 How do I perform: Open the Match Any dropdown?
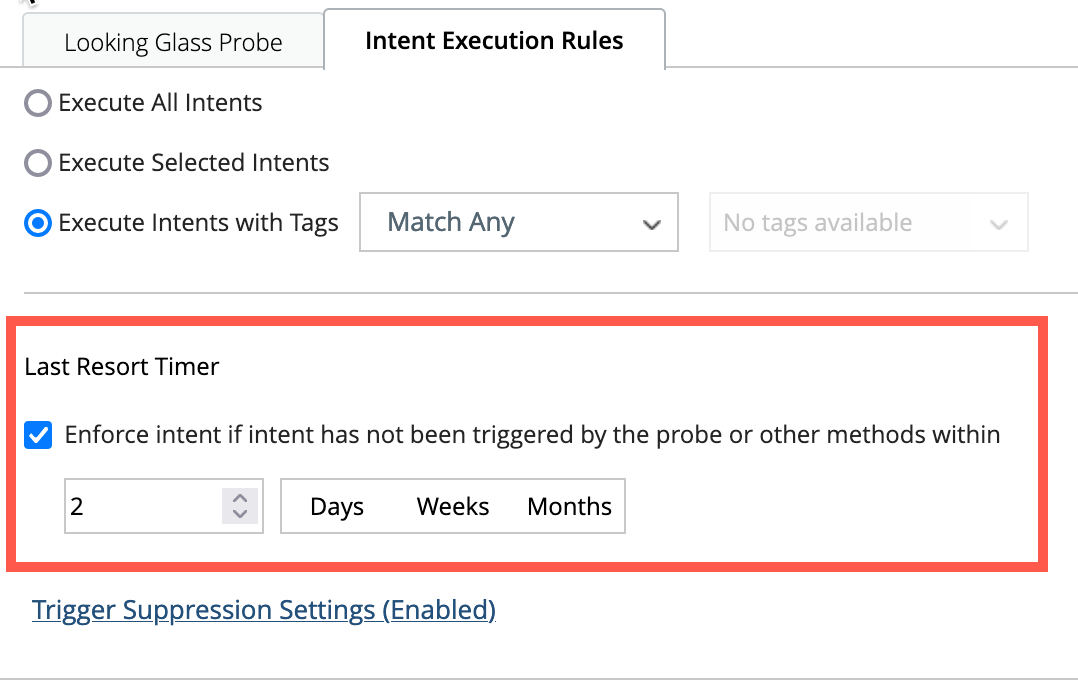(x=518, y=222)
